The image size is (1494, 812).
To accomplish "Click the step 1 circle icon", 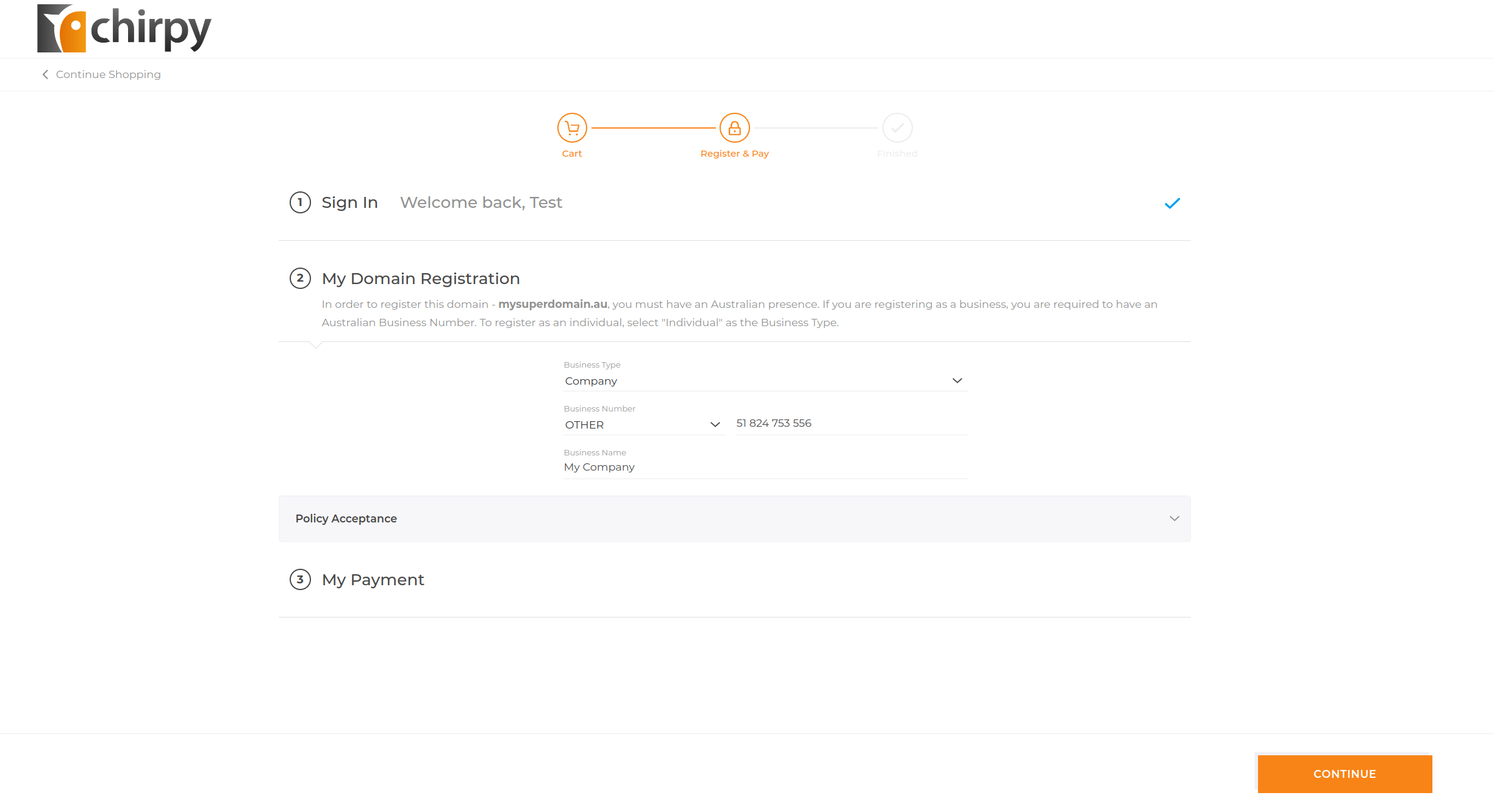I will (300, 202).
